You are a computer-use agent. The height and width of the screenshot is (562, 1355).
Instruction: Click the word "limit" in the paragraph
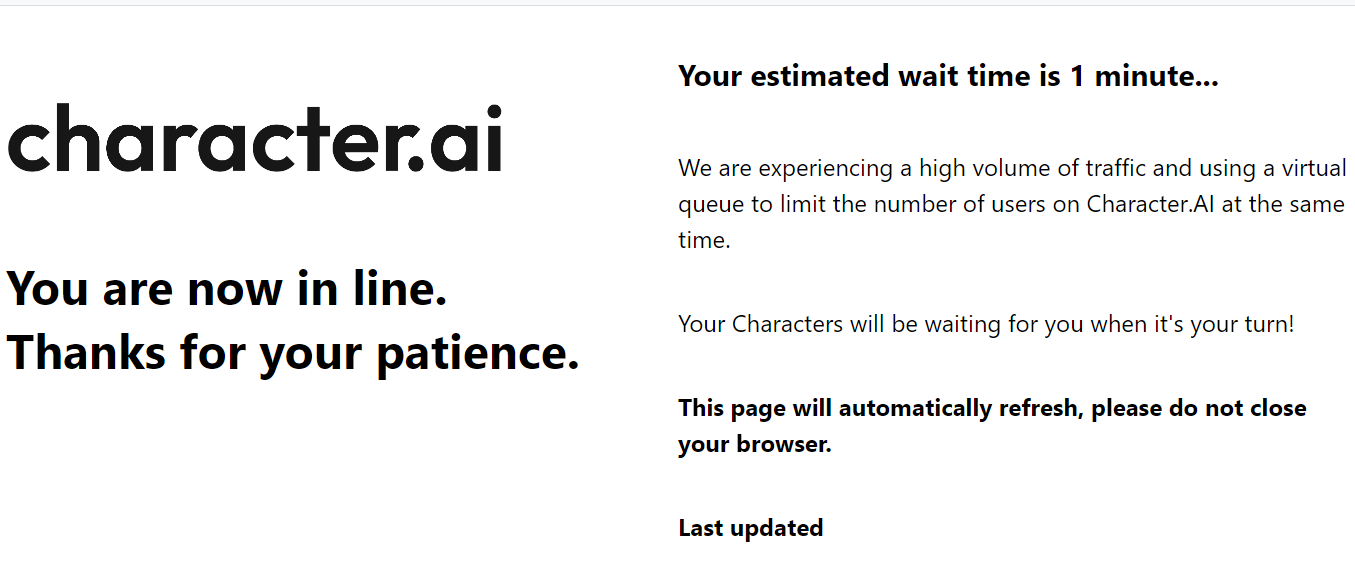(803, 204)
